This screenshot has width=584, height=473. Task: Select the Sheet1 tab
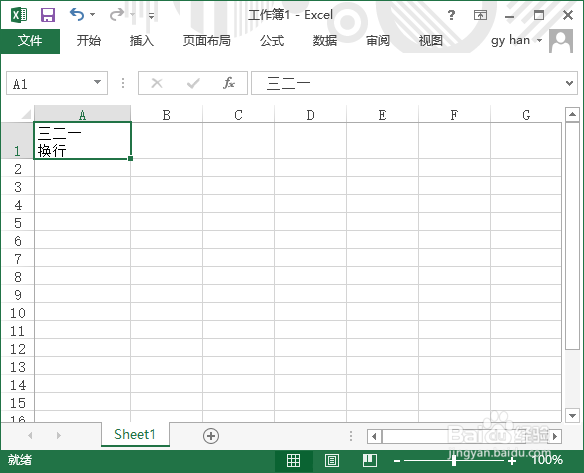click(135, 434)
